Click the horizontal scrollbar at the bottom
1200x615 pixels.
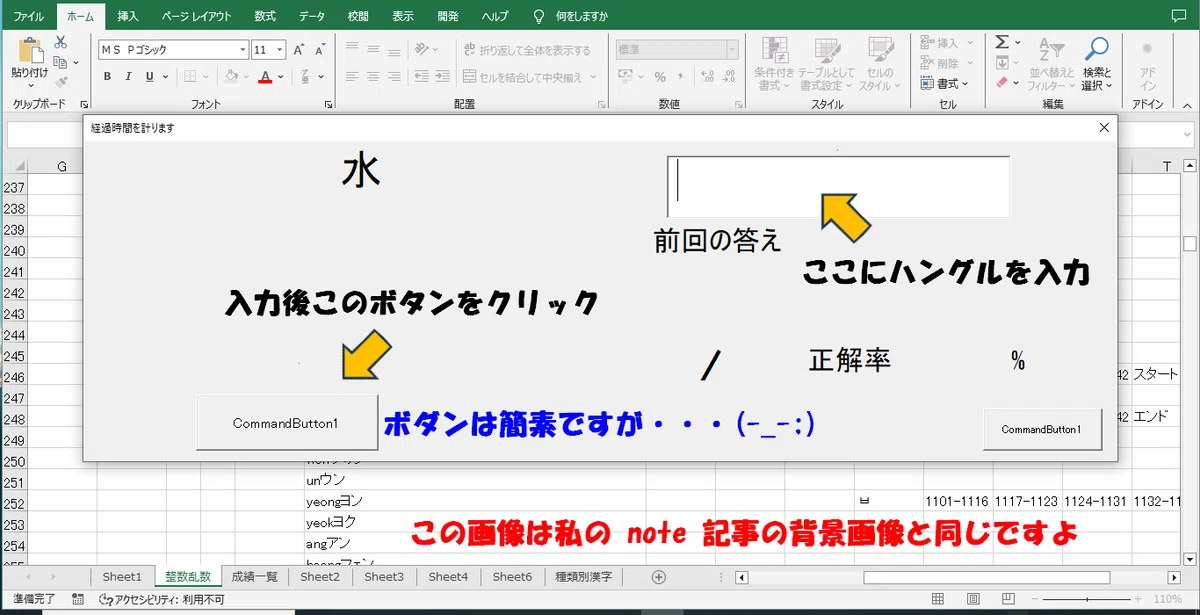coord(985,577)
